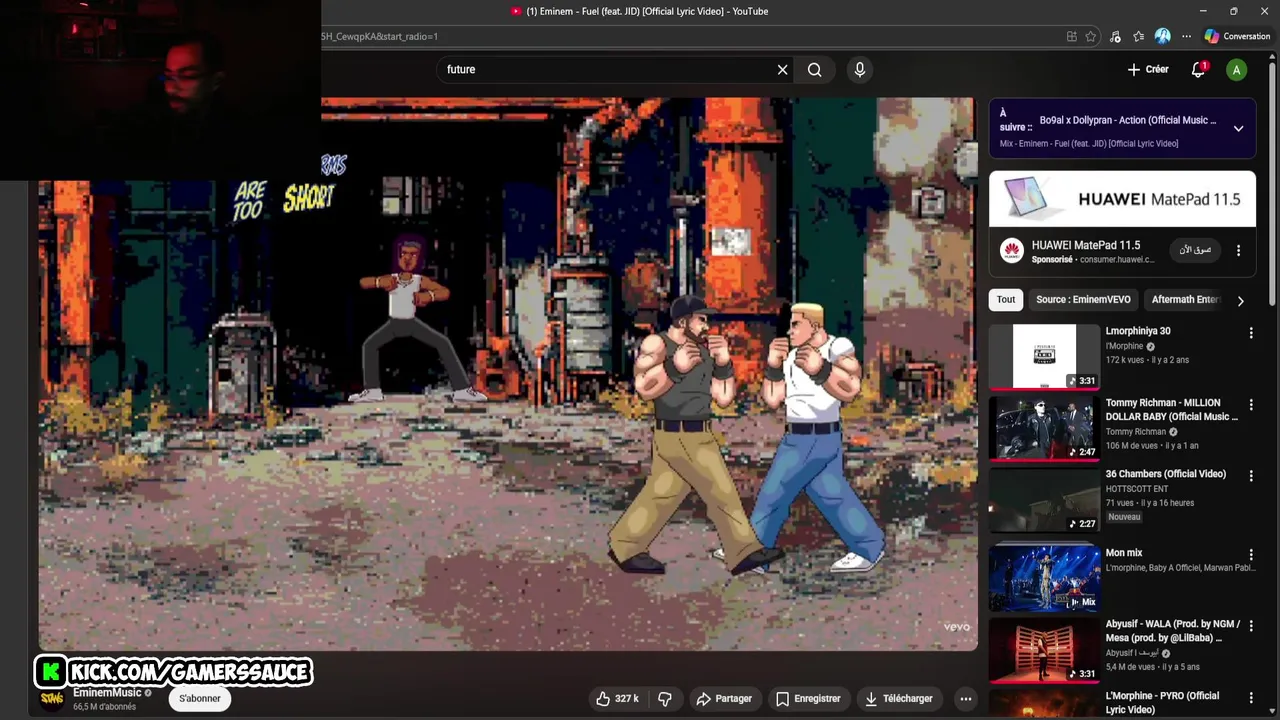Open the Lmorphiniya 30 video thumbnail
The height and width of the screenshot is (720, 1280).
1044,356
